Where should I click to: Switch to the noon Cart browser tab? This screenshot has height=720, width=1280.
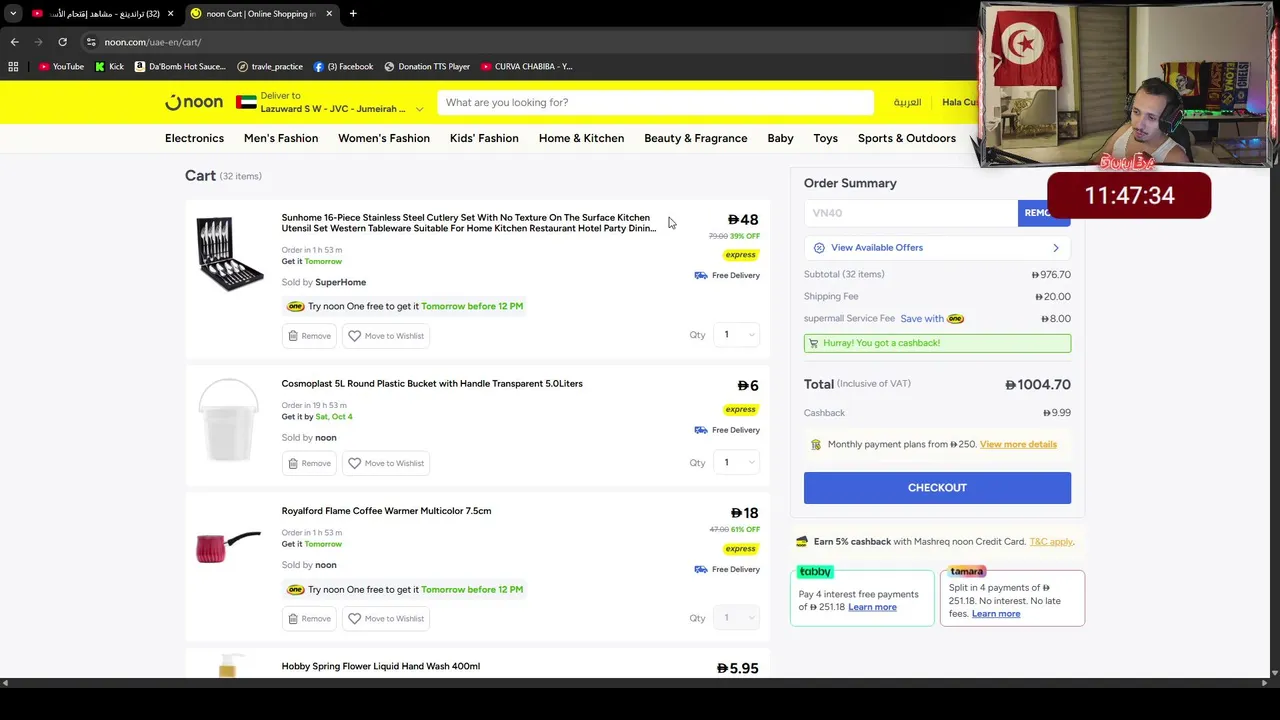point(260,14)
